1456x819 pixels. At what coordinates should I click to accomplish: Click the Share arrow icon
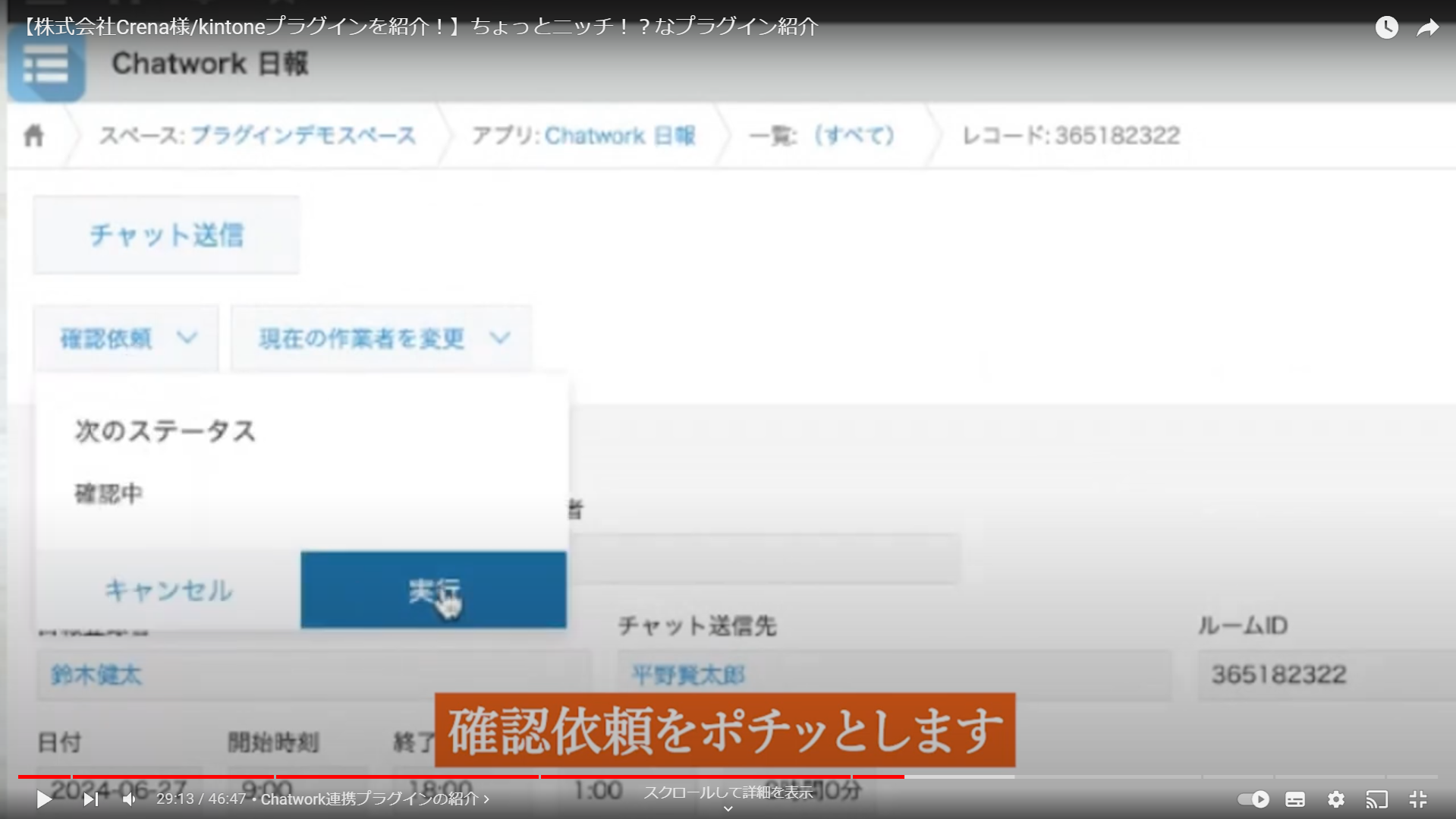tap(1428, 27)
